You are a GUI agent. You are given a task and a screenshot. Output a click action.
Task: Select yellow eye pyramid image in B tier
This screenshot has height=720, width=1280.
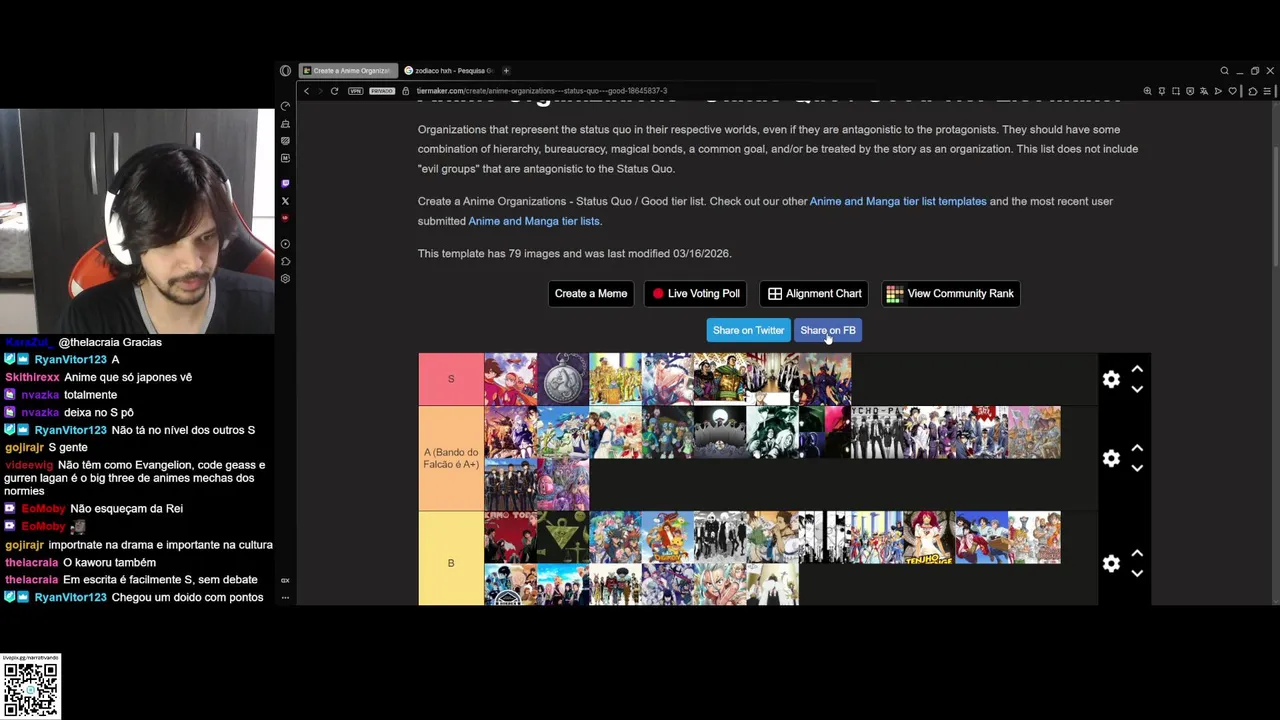pyautogui.click(x=563, y=538)
